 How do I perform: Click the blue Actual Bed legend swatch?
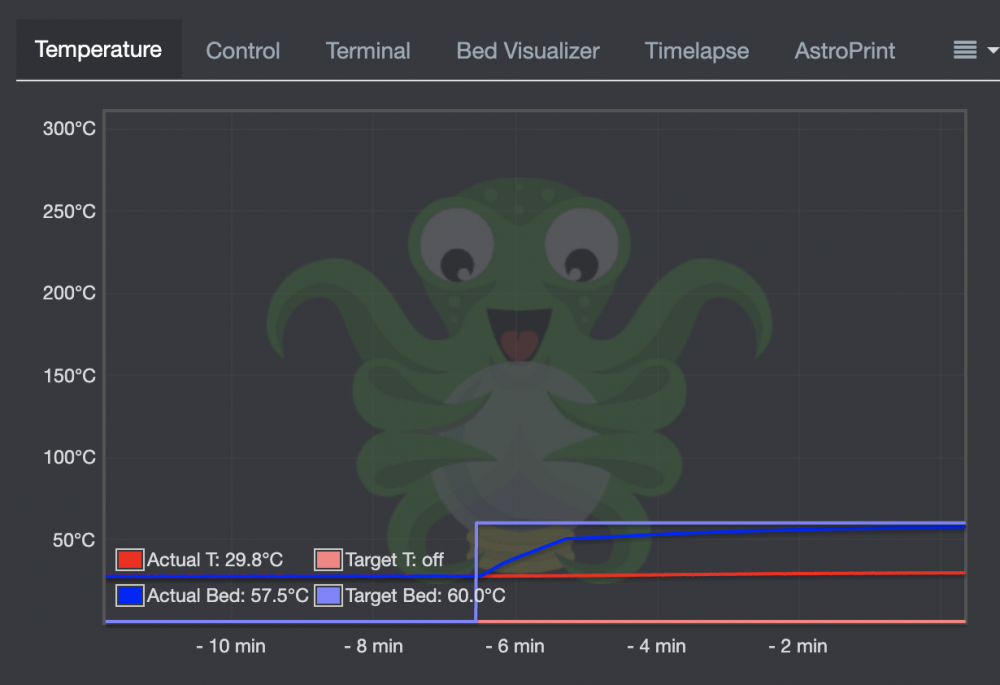tap(130, 596)
